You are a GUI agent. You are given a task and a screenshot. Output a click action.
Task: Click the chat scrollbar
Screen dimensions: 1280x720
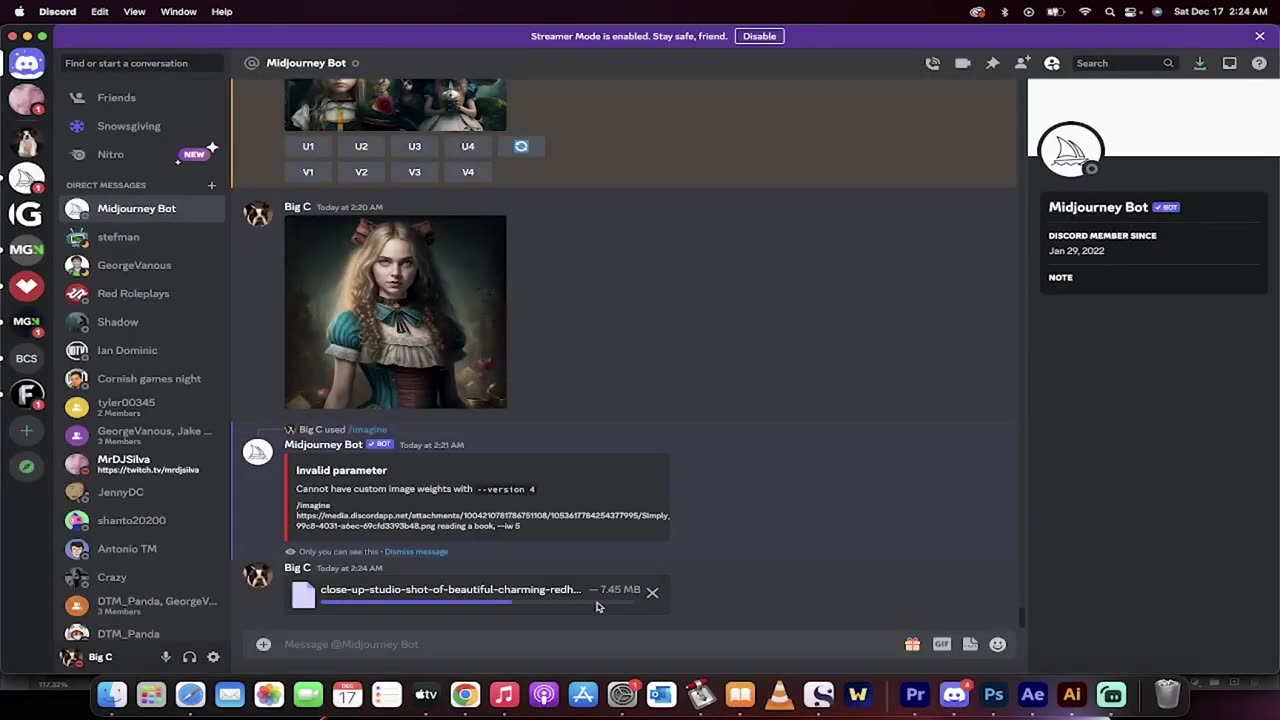[x=1021, y=618]
